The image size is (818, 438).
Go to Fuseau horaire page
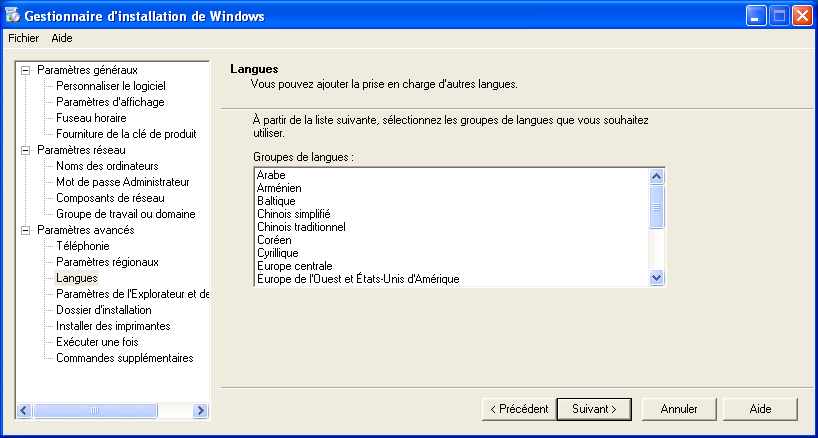coord(91,118)
